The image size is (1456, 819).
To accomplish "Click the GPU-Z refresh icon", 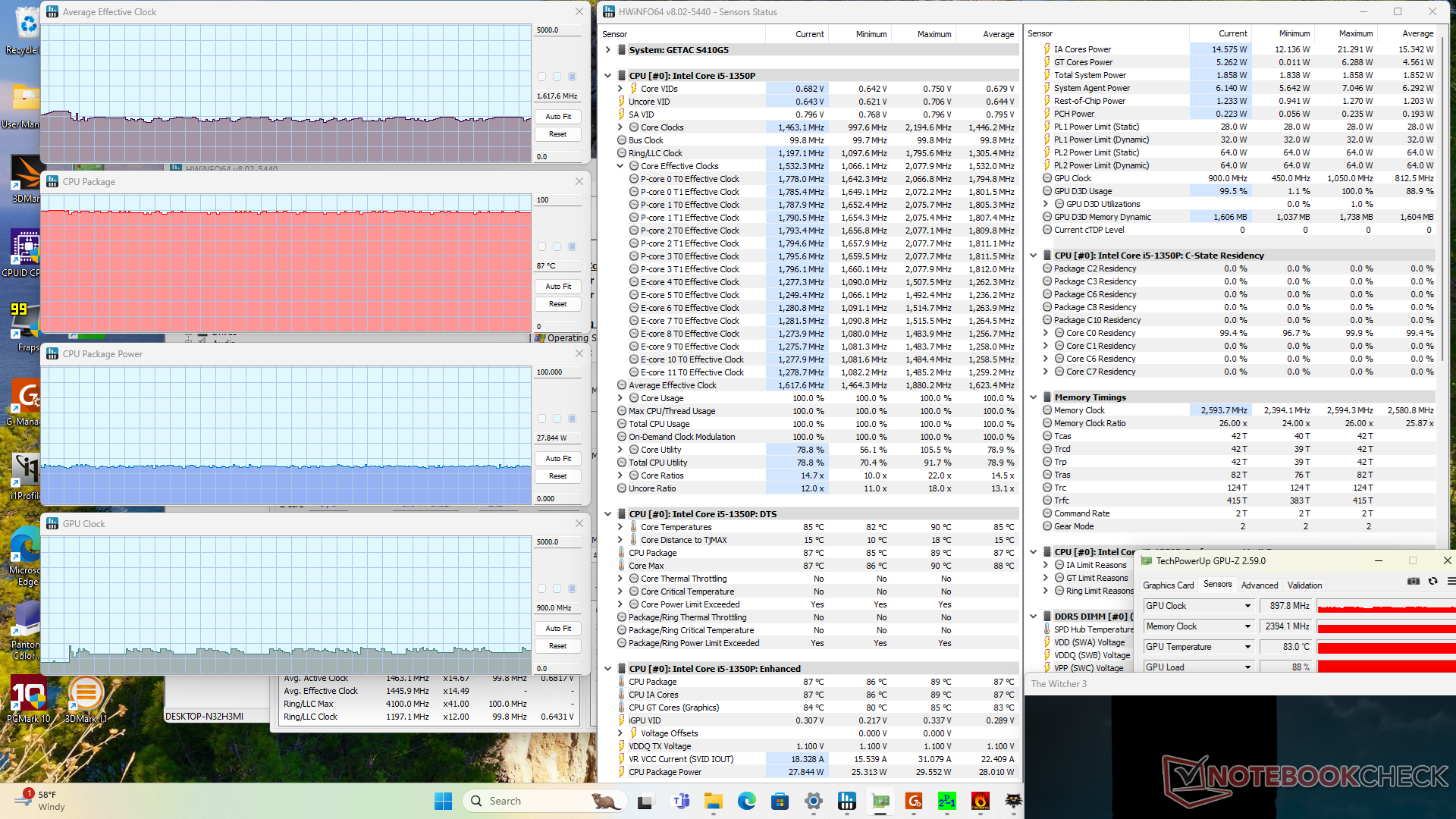I will point(1432,582).
